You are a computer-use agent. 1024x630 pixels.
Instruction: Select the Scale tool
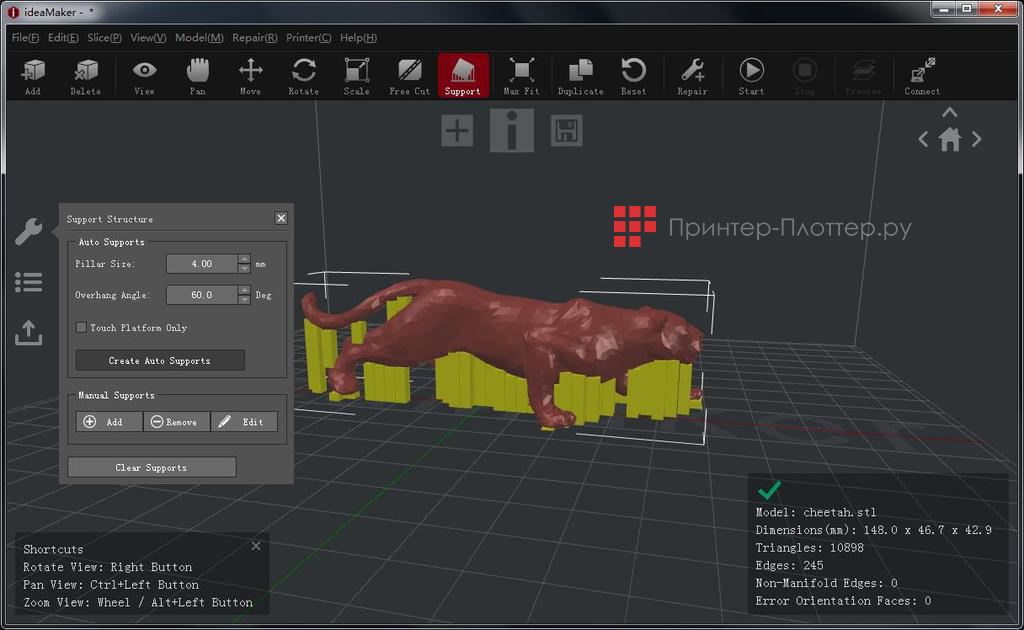[356, 75]
